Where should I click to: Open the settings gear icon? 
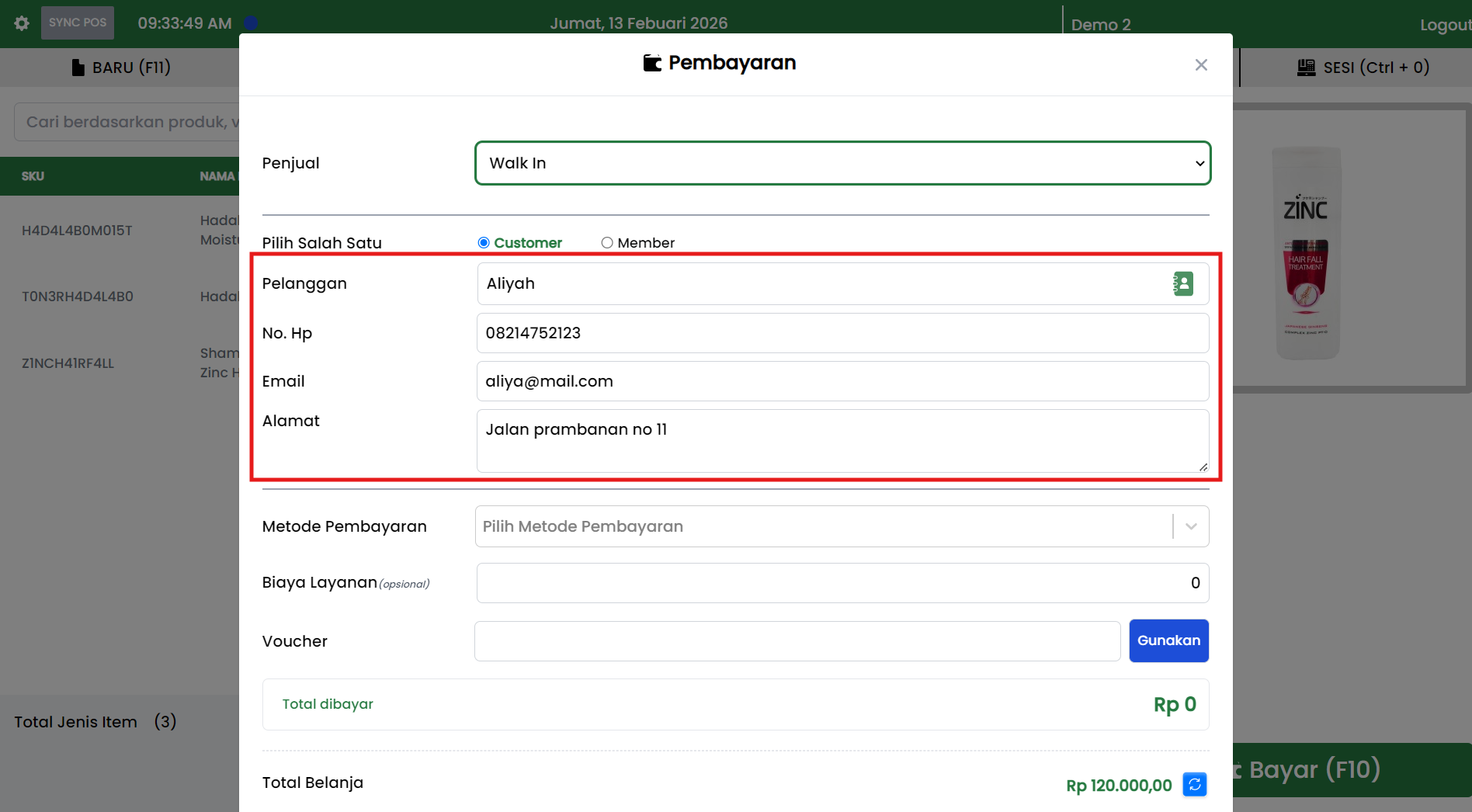22,23
